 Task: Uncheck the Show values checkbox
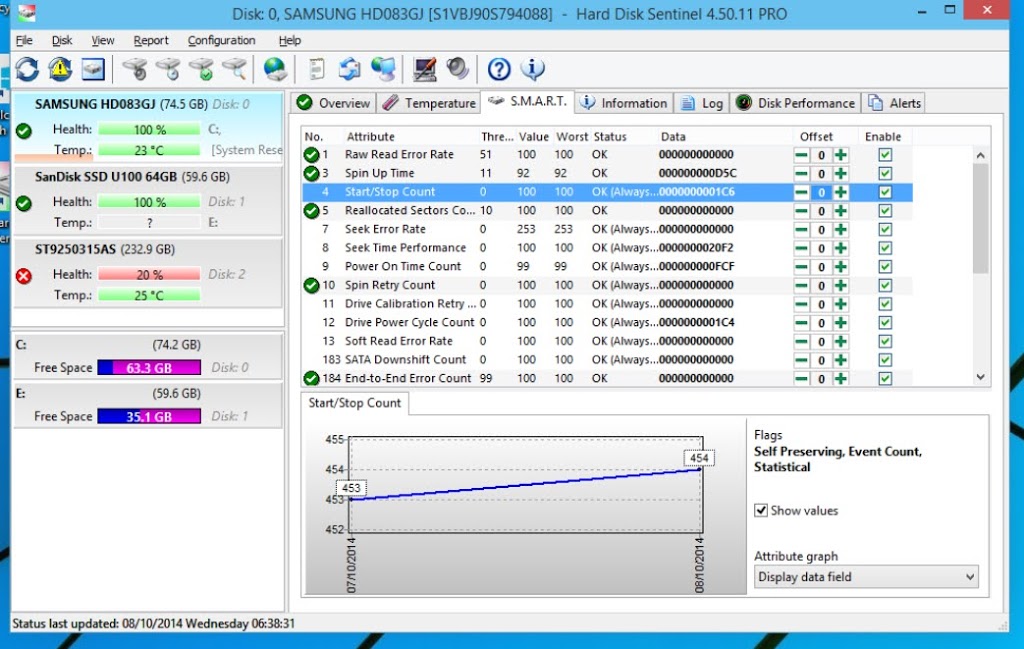coord(761,511)
